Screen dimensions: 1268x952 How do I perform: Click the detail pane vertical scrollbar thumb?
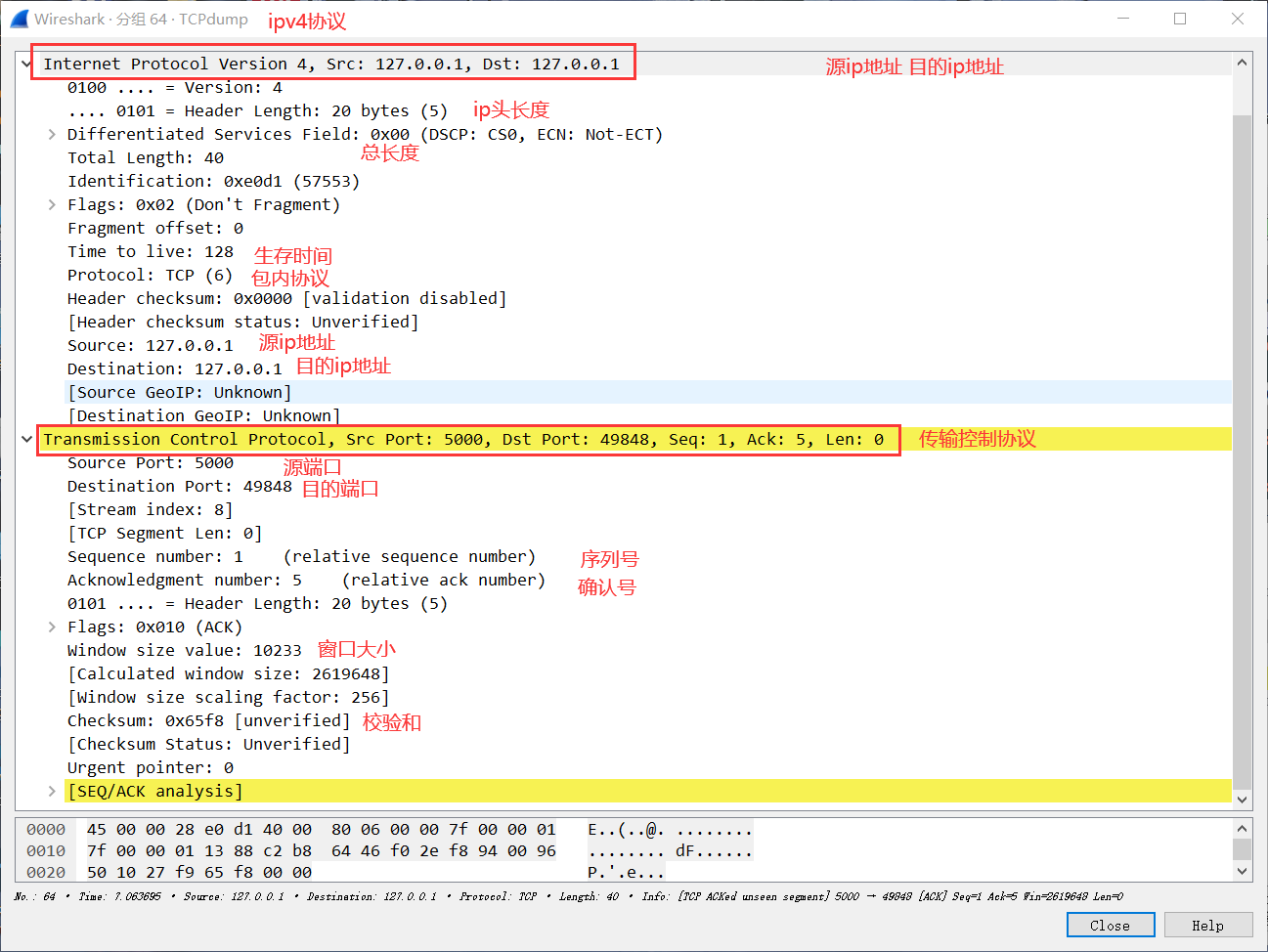(x=1242, y=451)
